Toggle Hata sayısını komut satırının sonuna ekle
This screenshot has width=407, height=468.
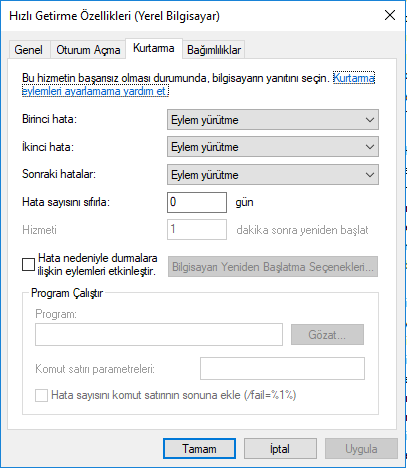(42, 396)
